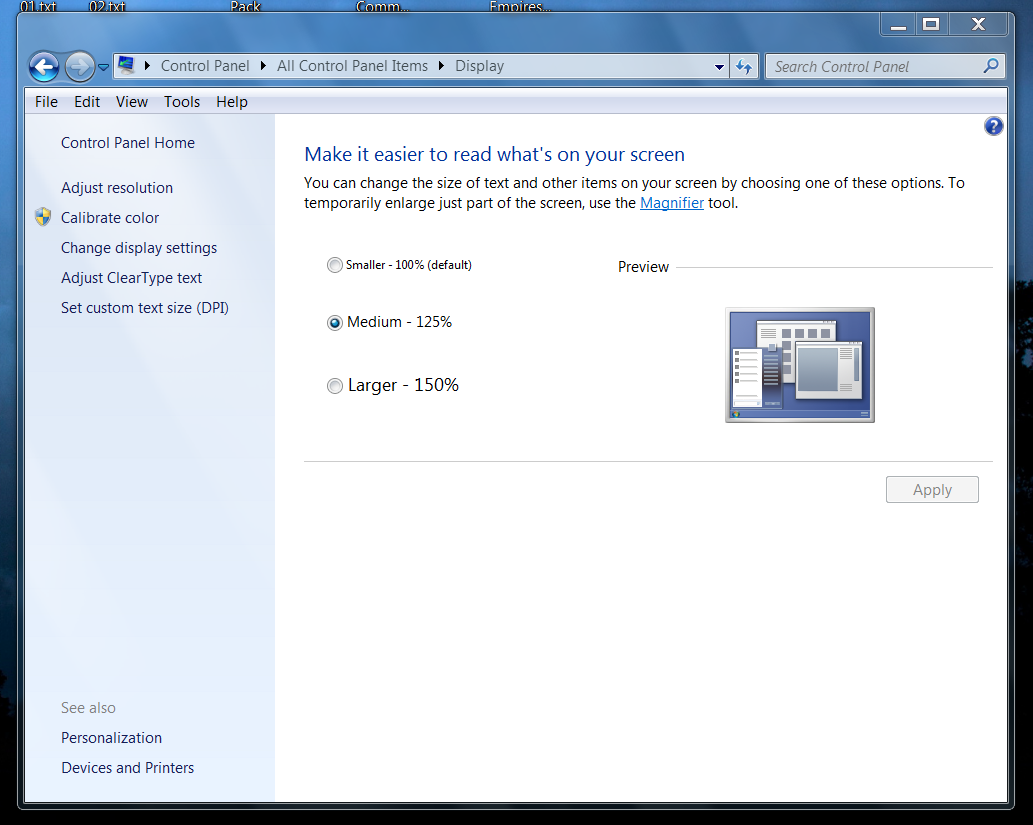Image resolution: width=1033 pixels, height=825 pixels.
Task: Click the refresh button beside the address bar
Action: click(x=743, y=67)
